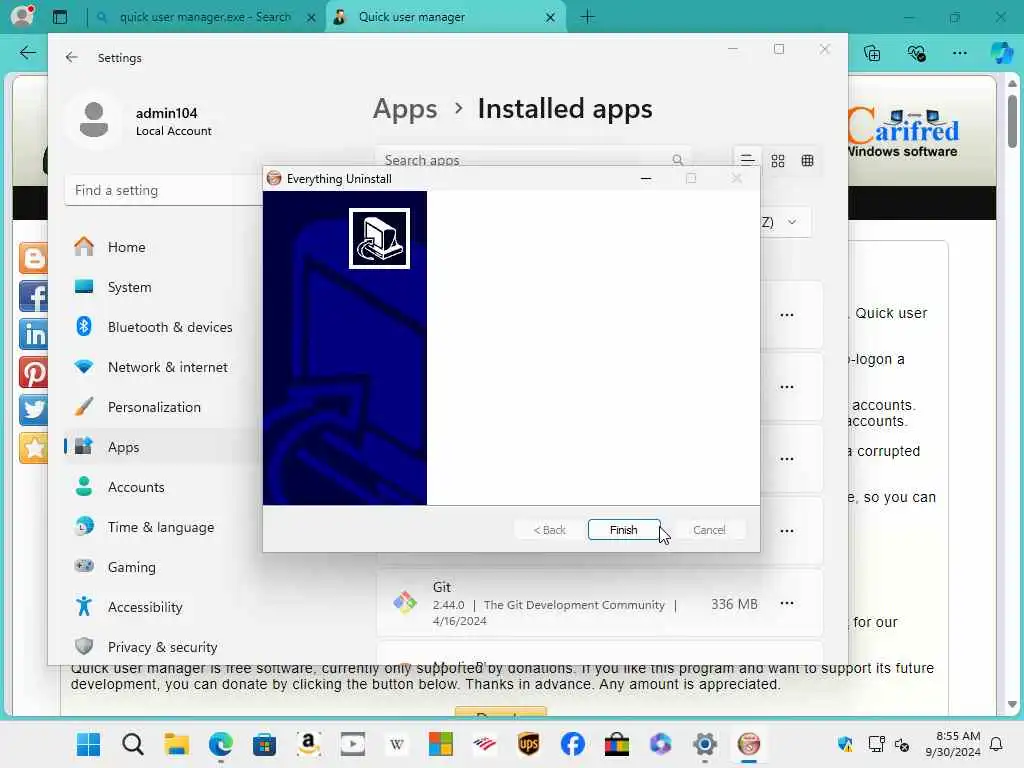This screenshot has height=768, width=1024.
Task: Share page via Pinterest icon
Action: coord(33,372)
